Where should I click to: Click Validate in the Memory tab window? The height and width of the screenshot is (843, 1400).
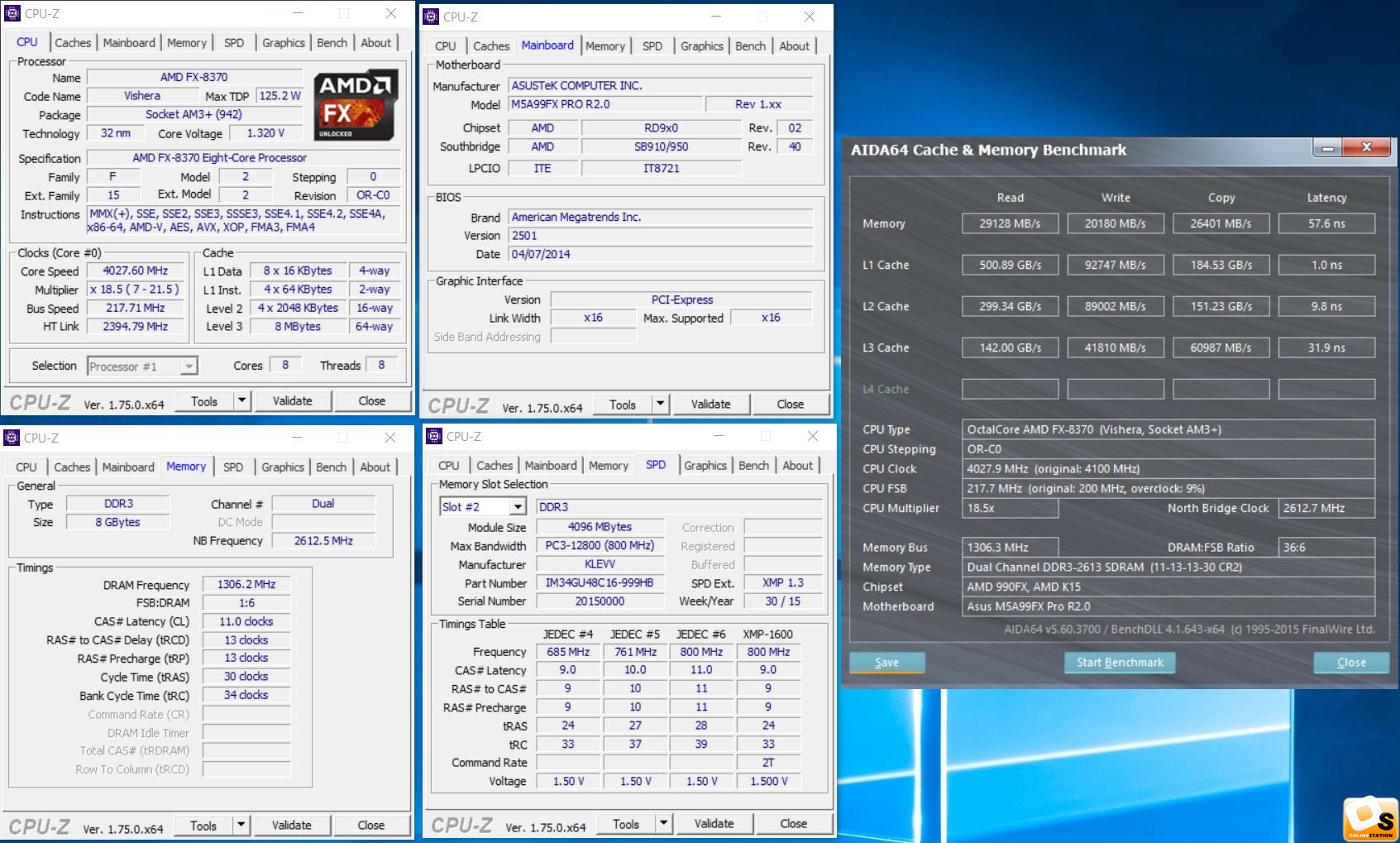pos(292,825)
